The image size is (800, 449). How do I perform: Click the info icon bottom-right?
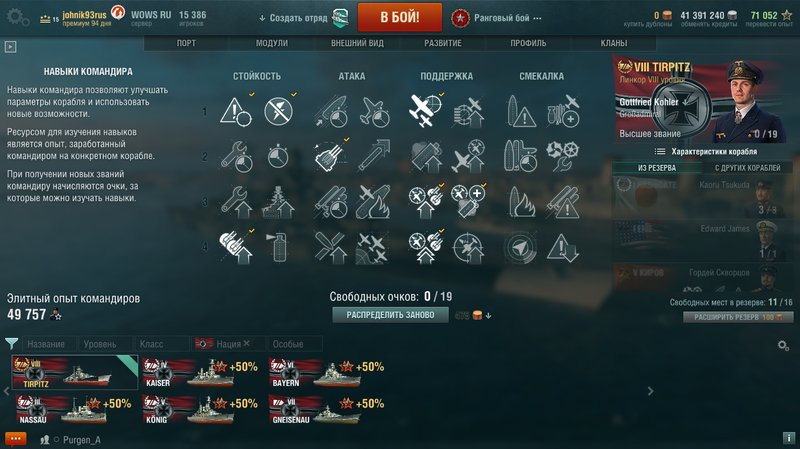[x=789, y=438]
